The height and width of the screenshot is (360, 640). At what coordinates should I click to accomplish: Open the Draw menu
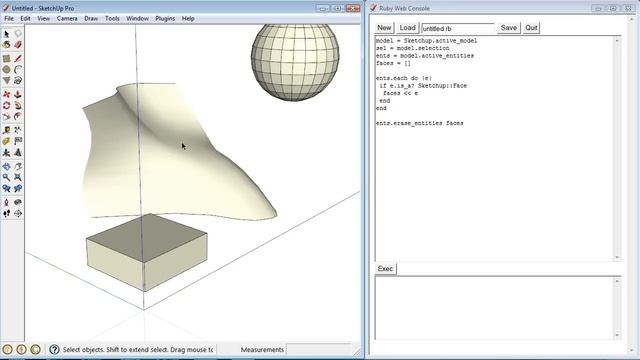(x=91, y=19)
